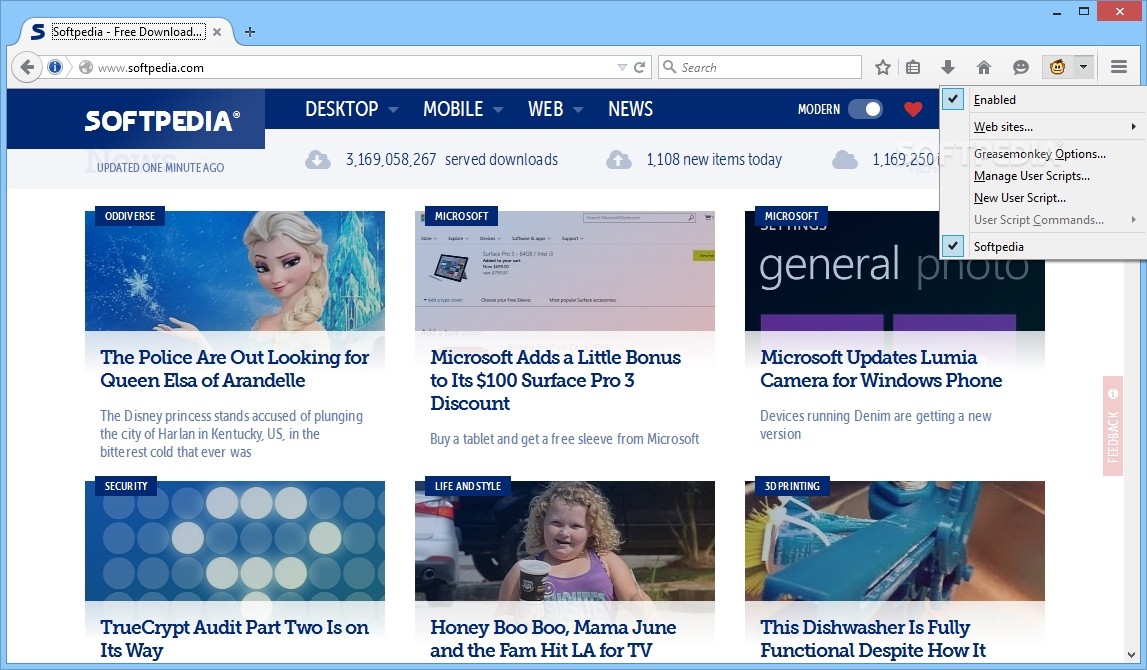
Task: Open a new tab with plus icon
Action: click(x=249, y=31)
